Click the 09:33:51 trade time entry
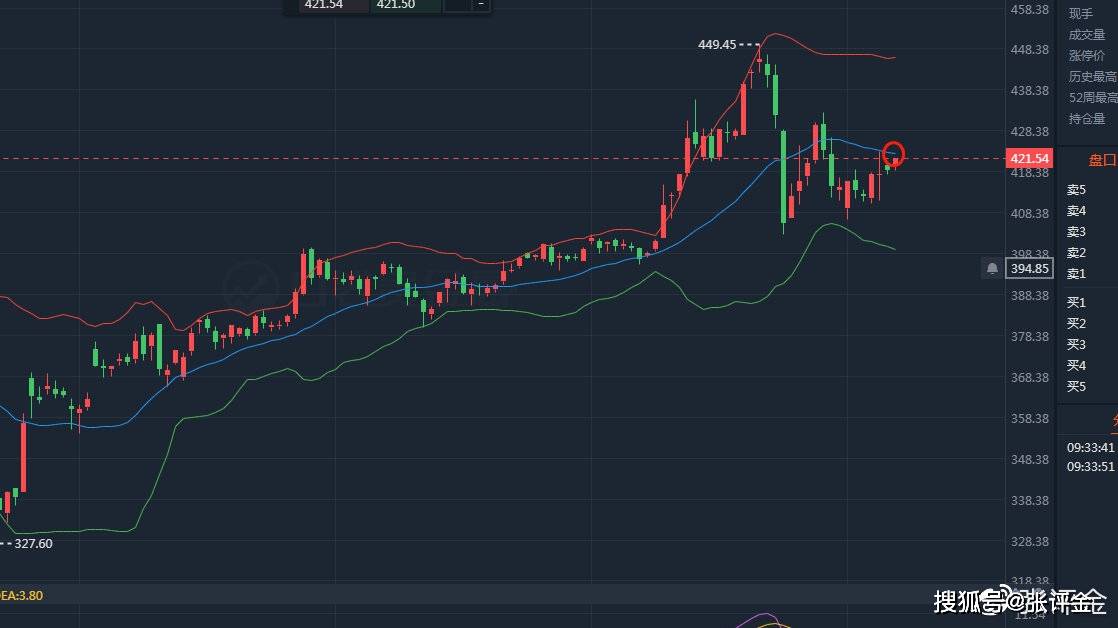This screenshot has height=628, width=1118. [1090, 466]
